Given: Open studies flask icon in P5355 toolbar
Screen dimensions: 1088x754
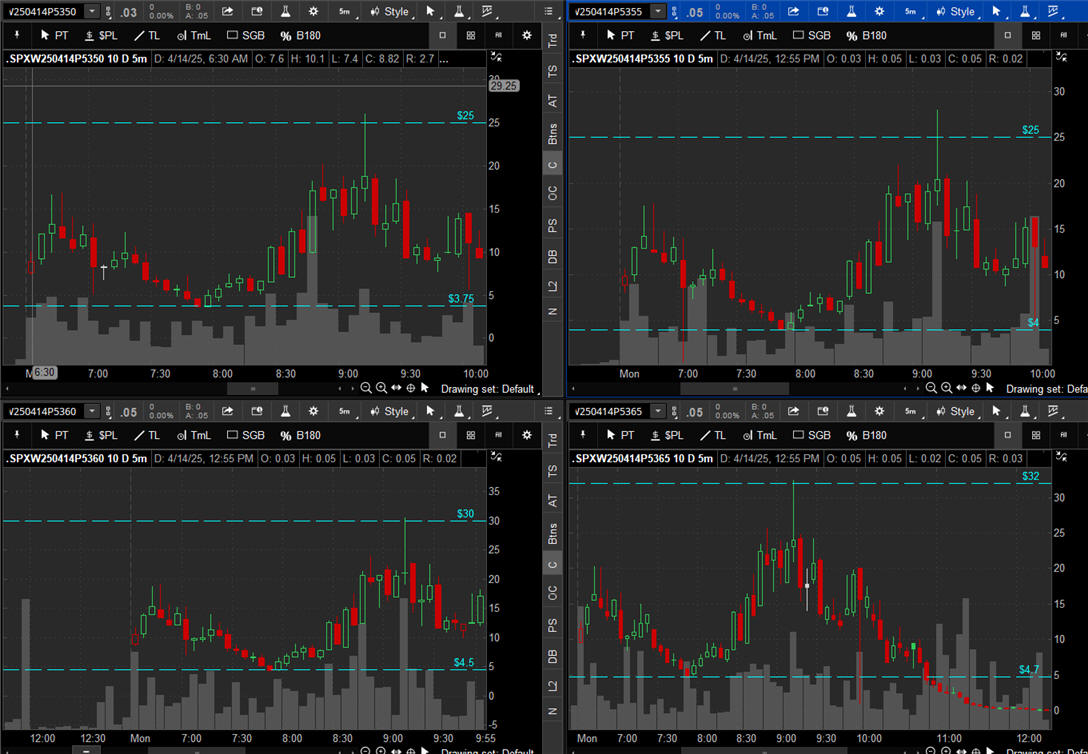Looking at the screenshot, I should (x=851, y=11).
